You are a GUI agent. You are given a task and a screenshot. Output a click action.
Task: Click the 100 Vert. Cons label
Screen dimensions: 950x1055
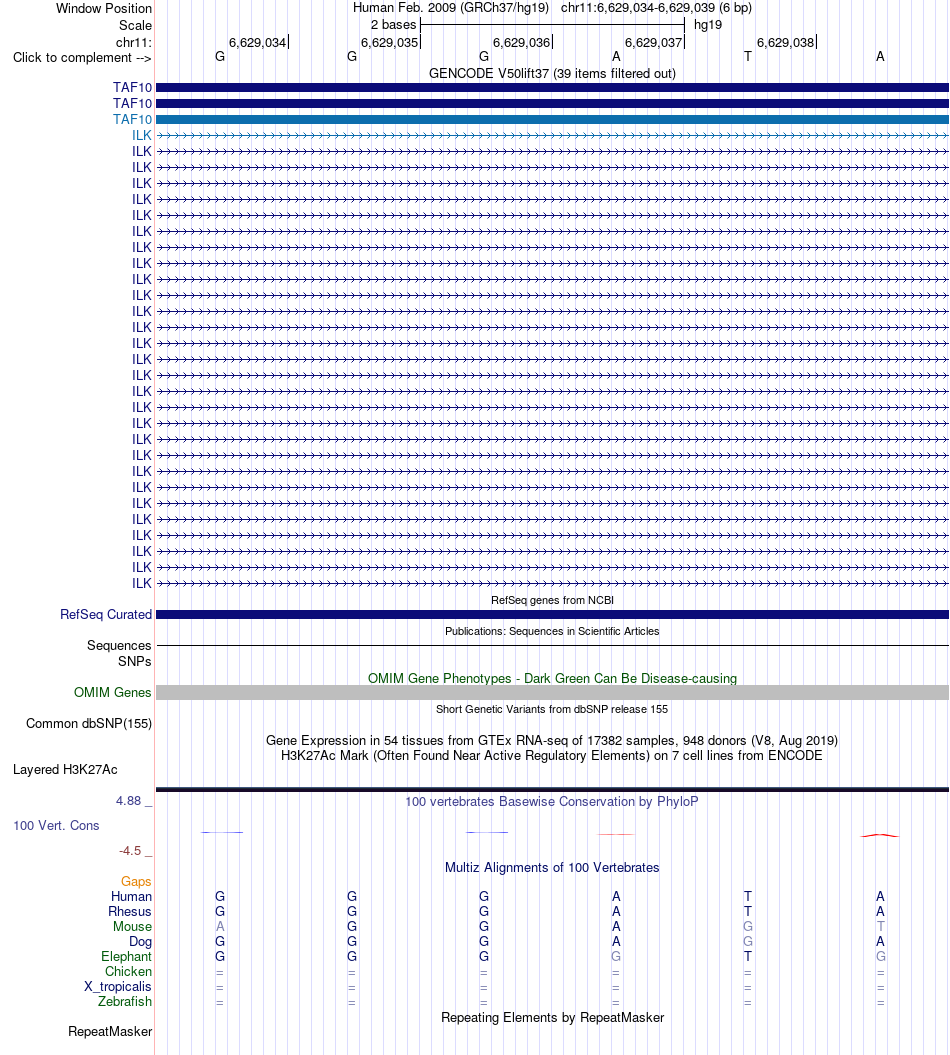pyautogui.click(x=57, y=826)
